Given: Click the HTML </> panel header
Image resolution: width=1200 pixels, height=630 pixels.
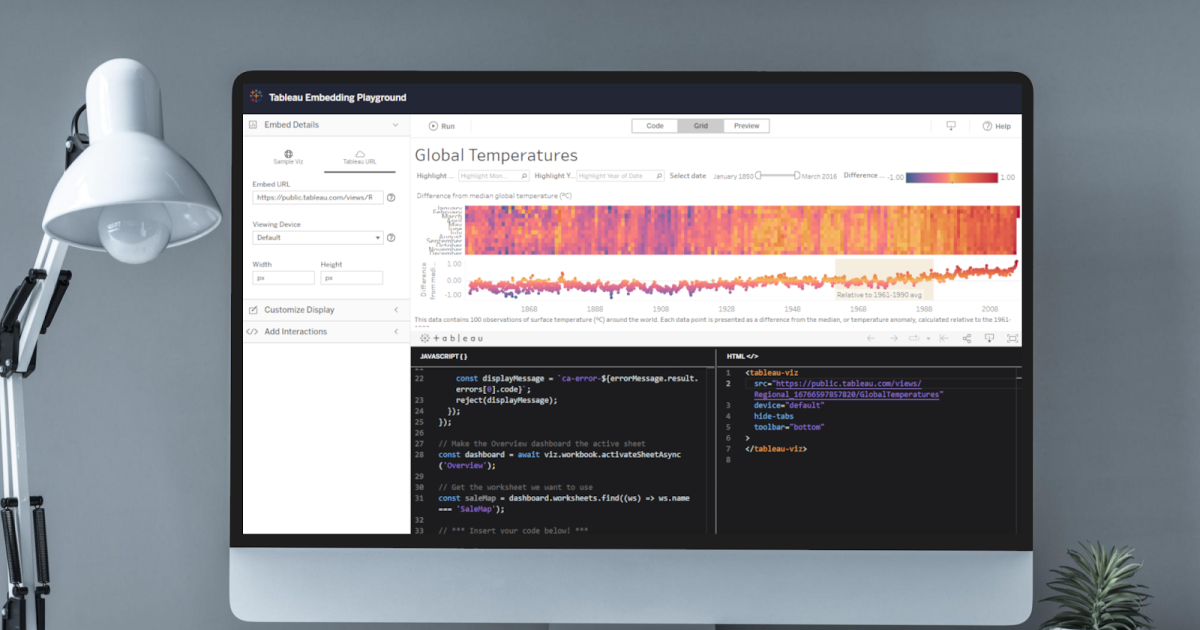Looking at the screenshot, I should pyautogui.click(x=742, y=356).
